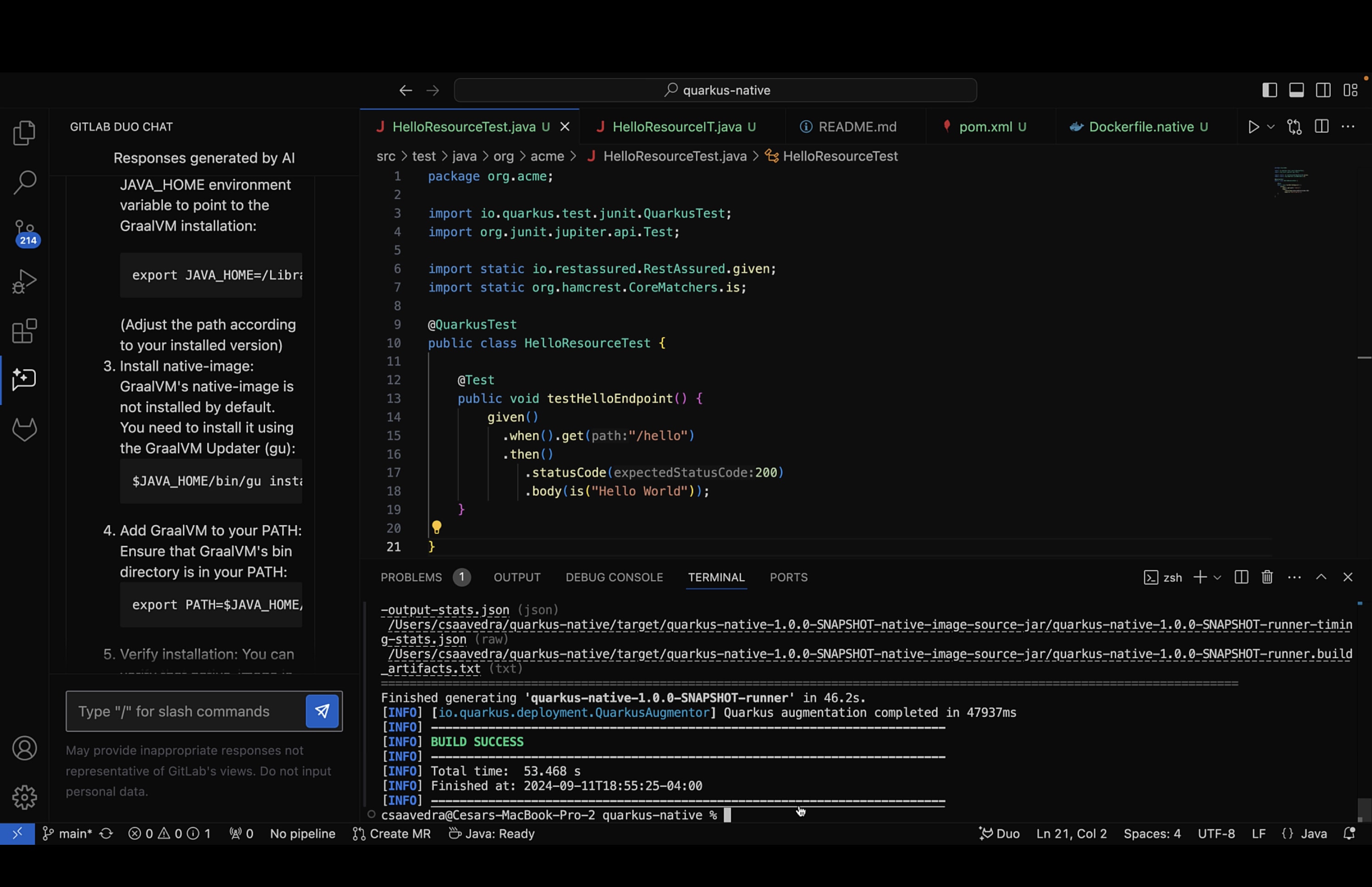
Task: Switch to README.md tab
Action: tap(855, 127)
